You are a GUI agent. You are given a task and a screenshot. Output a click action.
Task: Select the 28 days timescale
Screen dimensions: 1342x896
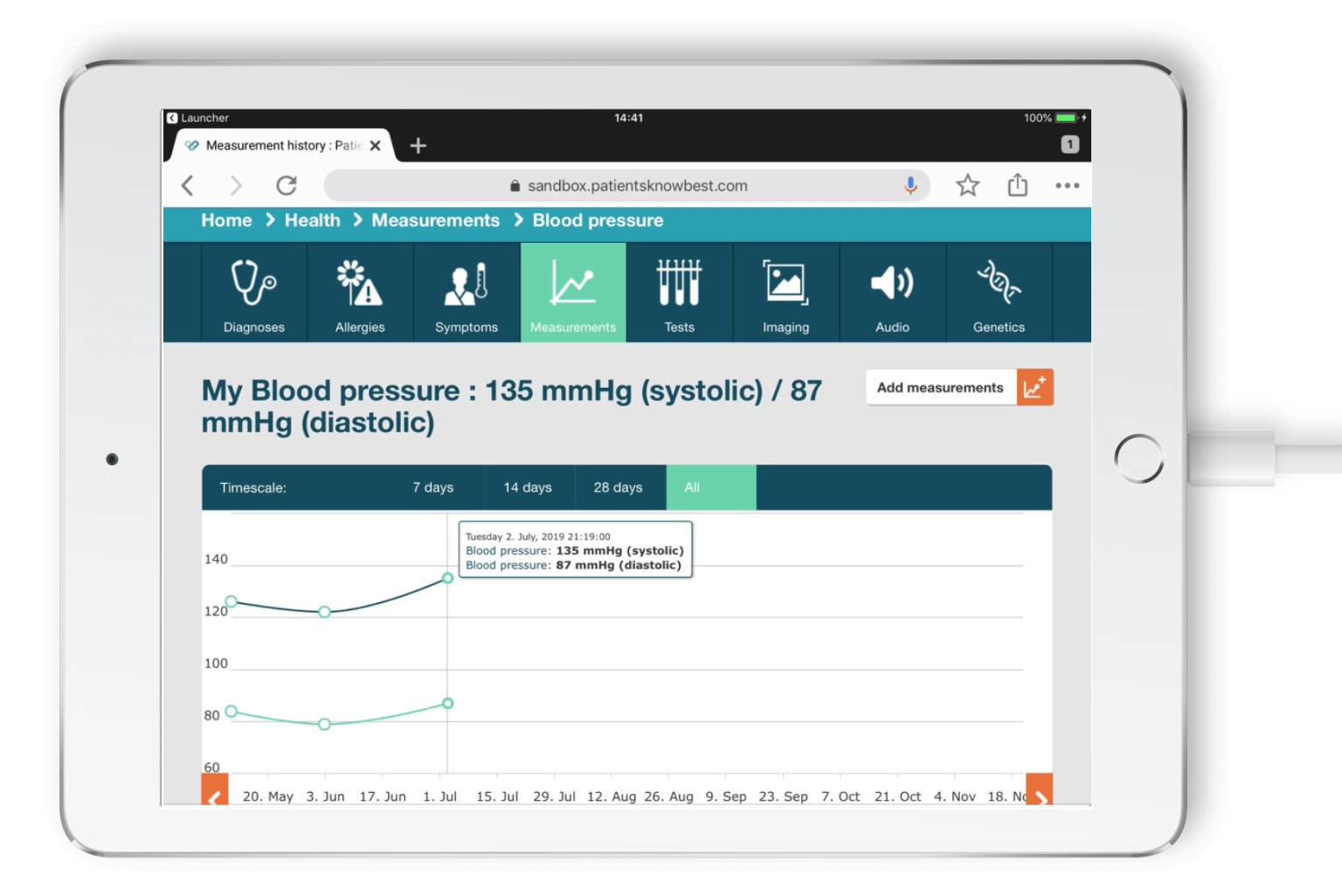pyautogui.click(x=618, y=487)
